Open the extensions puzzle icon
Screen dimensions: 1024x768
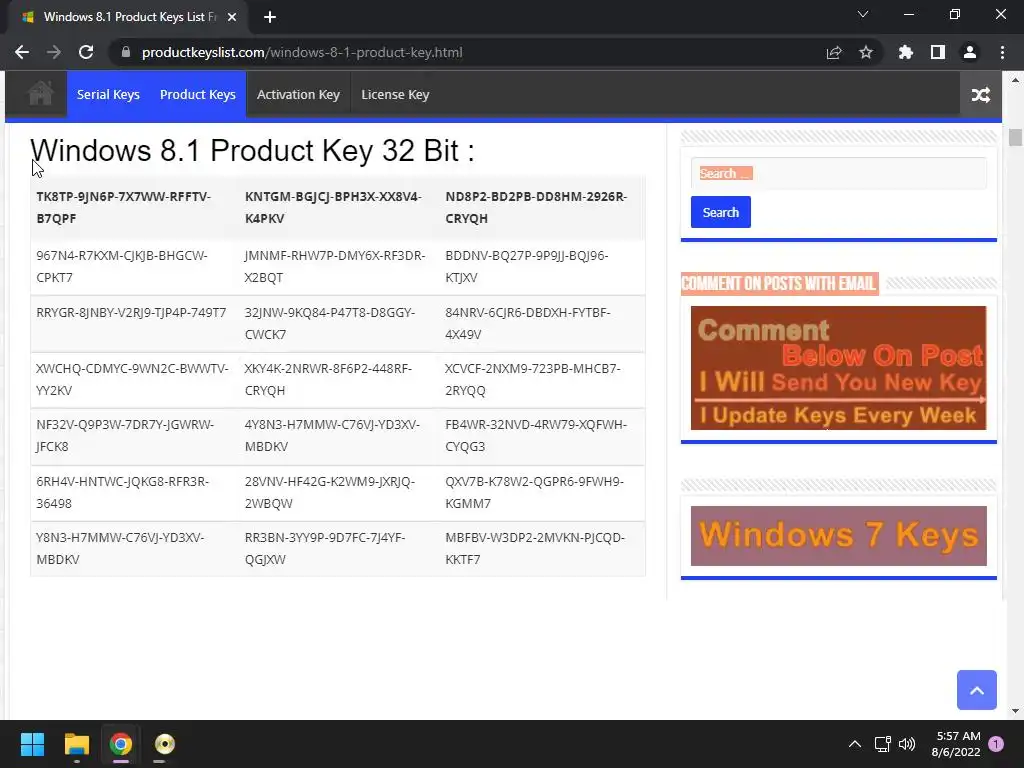[906, 52]
